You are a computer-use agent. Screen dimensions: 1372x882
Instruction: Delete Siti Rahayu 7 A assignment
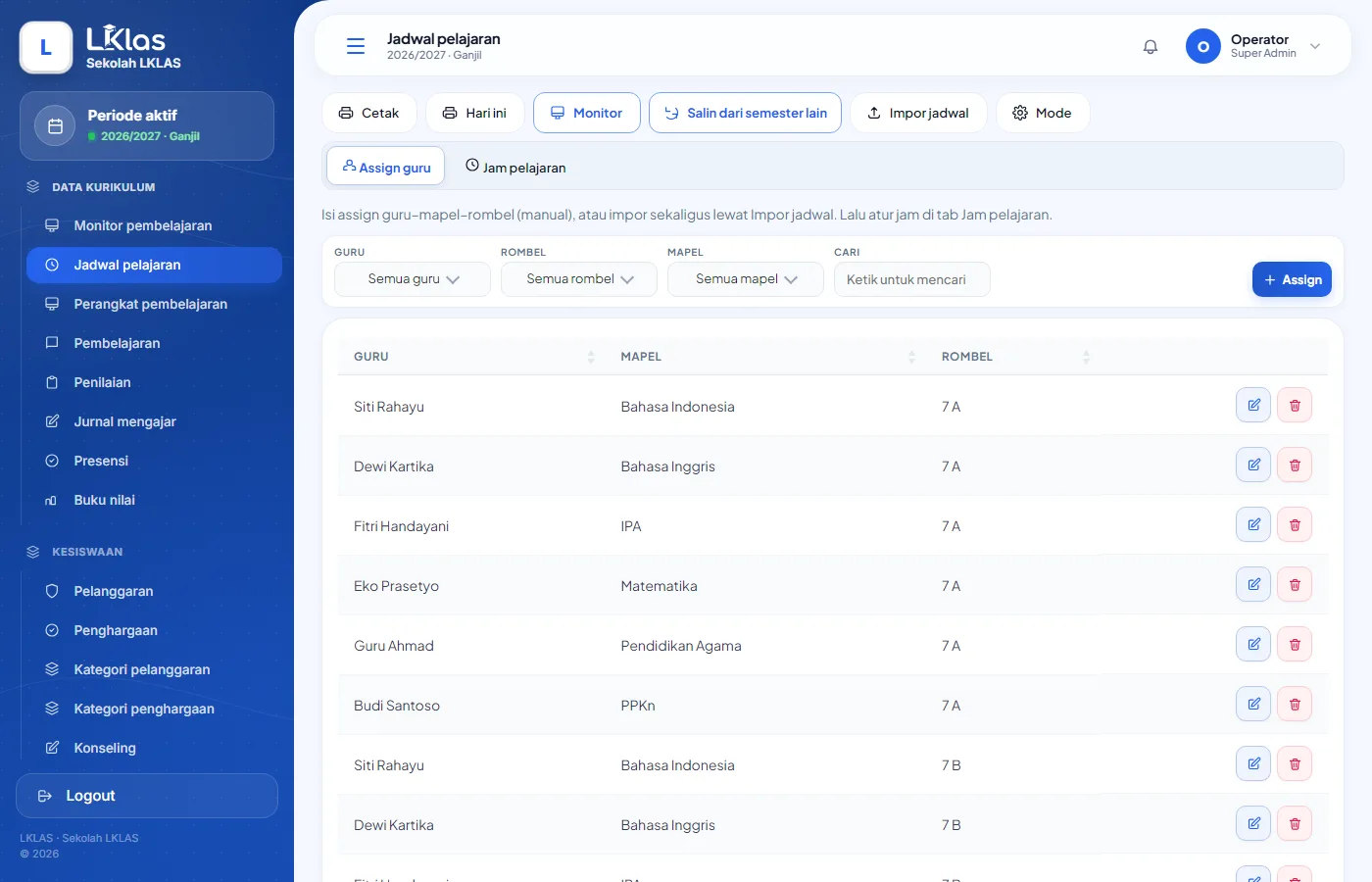pyautogui.click(x=1295, y=405)
